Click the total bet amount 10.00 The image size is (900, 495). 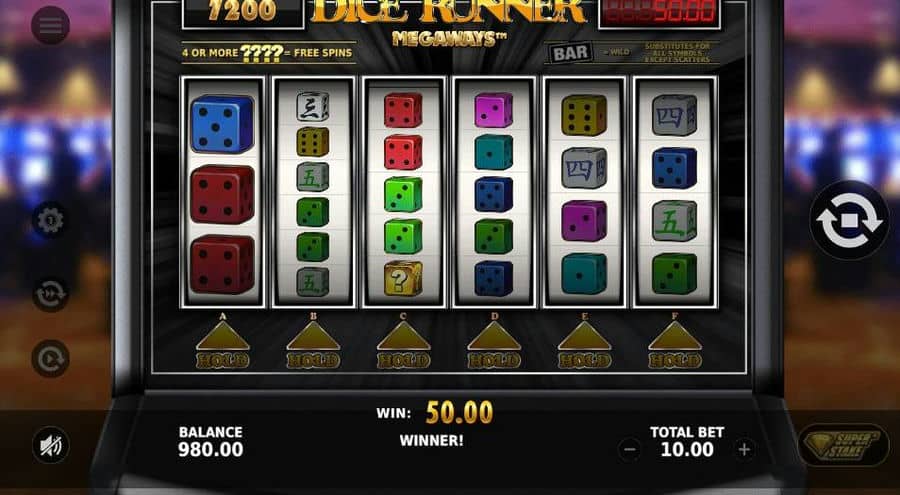[x=687, y=449]
